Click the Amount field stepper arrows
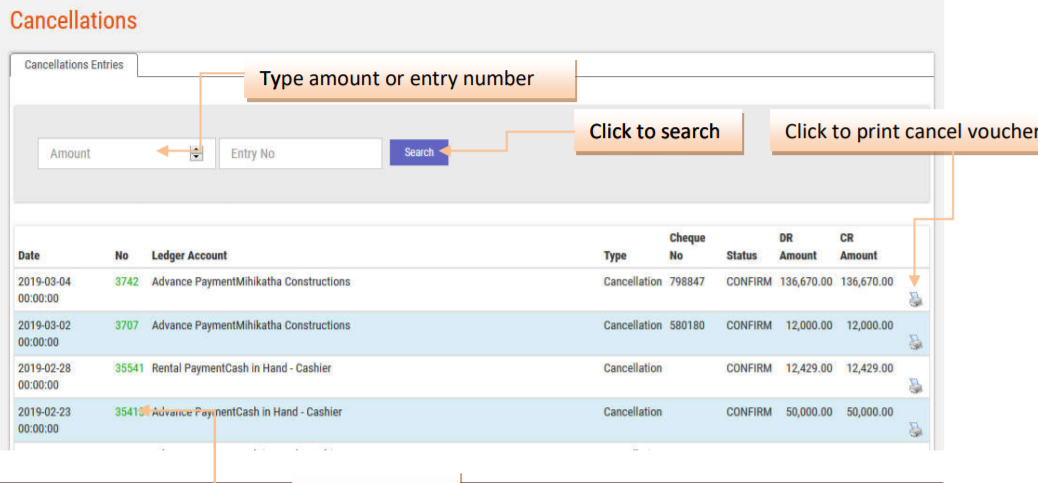This screenshot has height=483, width=1038. (196, 153)
